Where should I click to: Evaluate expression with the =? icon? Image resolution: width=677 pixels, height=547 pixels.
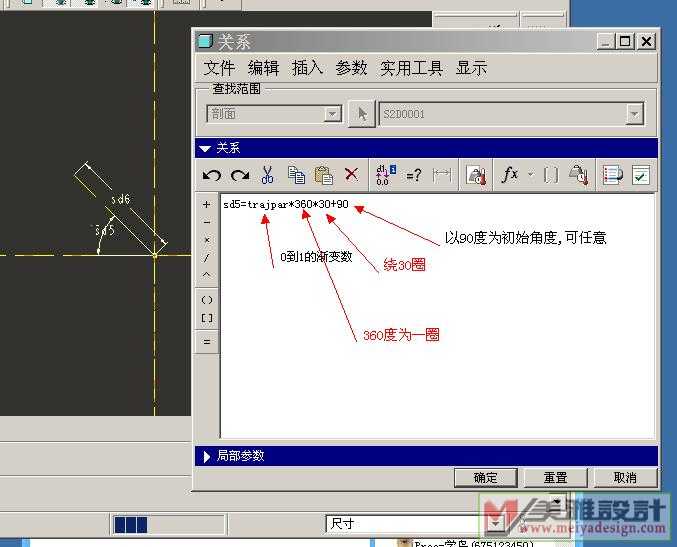[414, 175]
